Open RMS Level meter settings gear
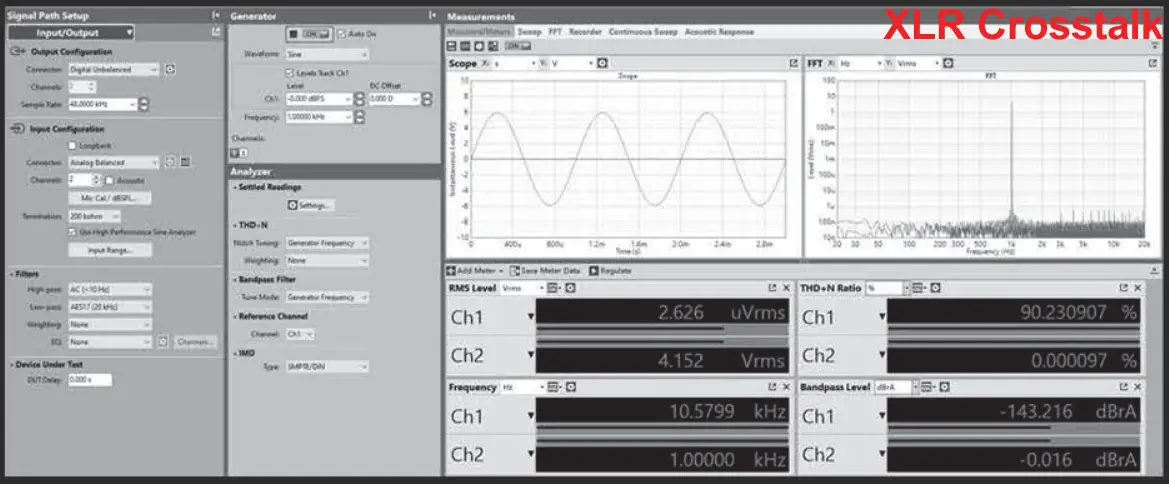1169x484 pixels. tap(570, 288)
